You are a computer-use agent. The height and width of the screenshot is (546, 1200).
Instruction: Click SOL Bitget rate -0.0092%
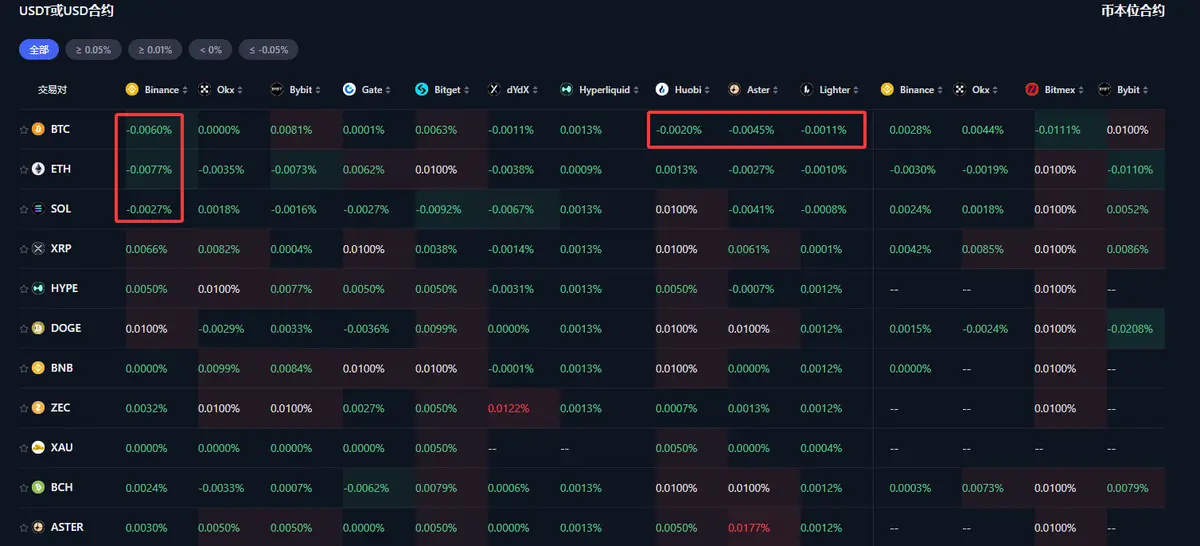click(438, 209)
